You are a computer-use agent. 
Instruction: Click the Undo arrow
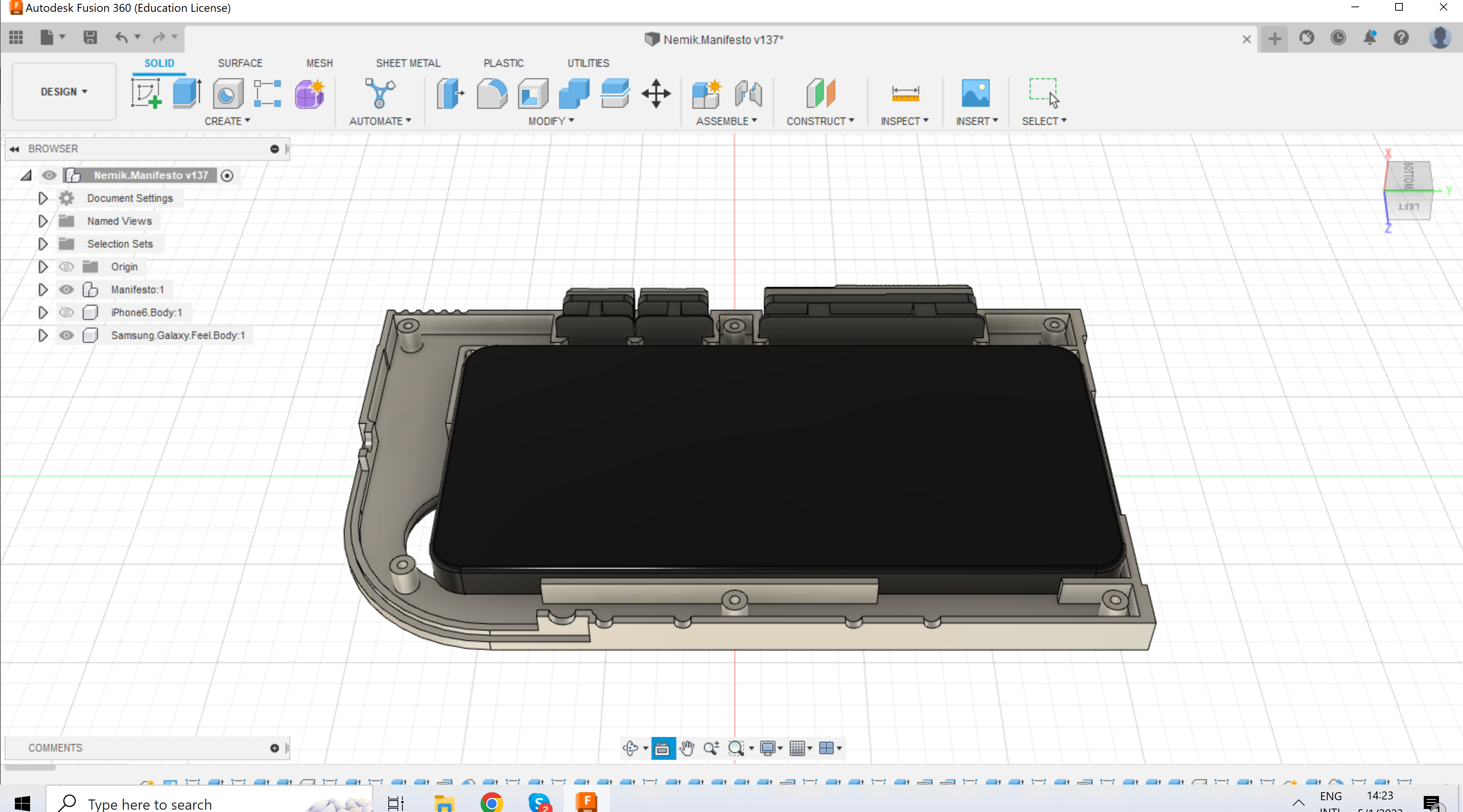click(121, 37)
